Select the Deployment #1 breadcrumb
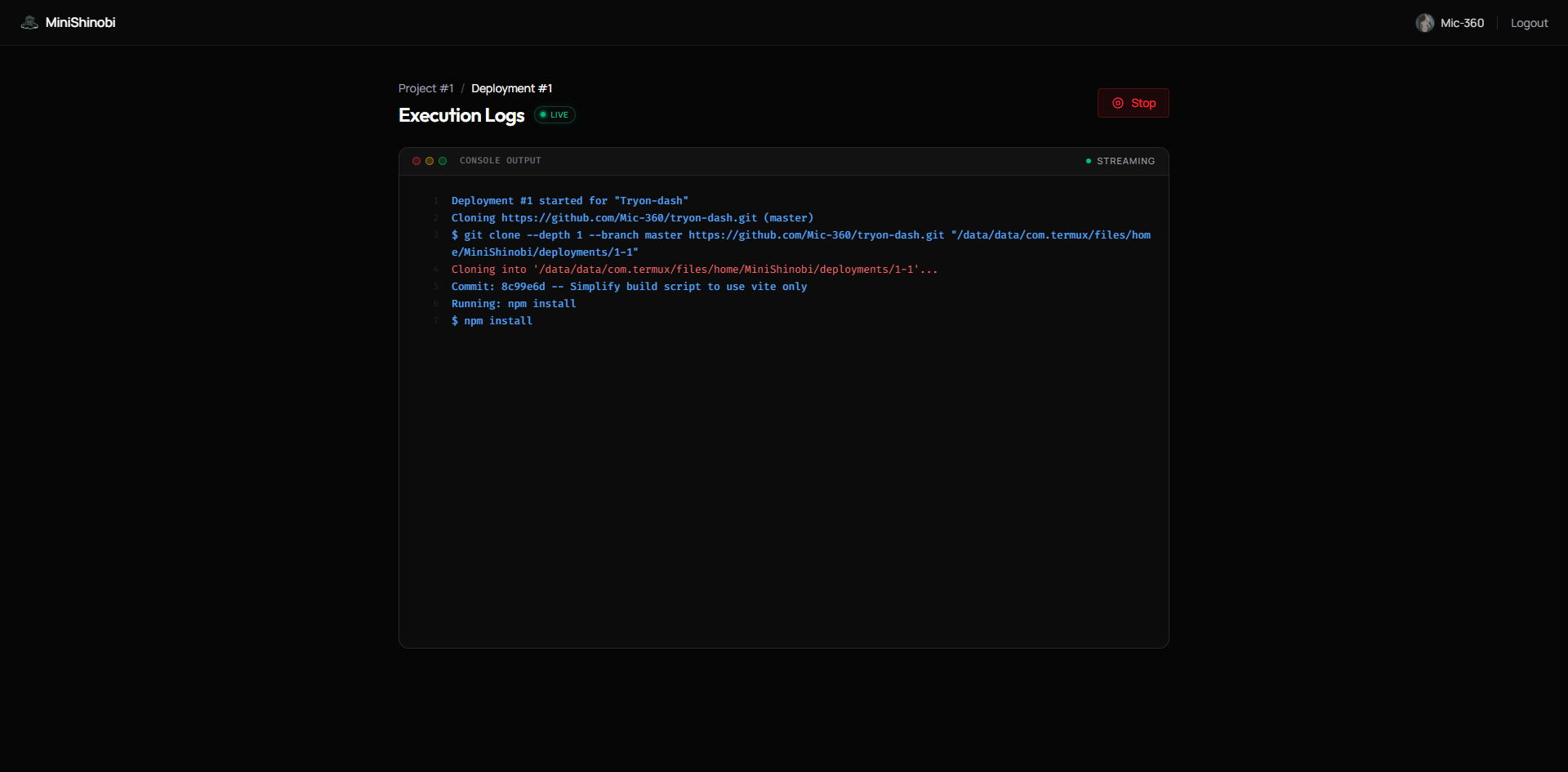The image size is (1568, 772). pyautogui.click(x=511, y=88)
